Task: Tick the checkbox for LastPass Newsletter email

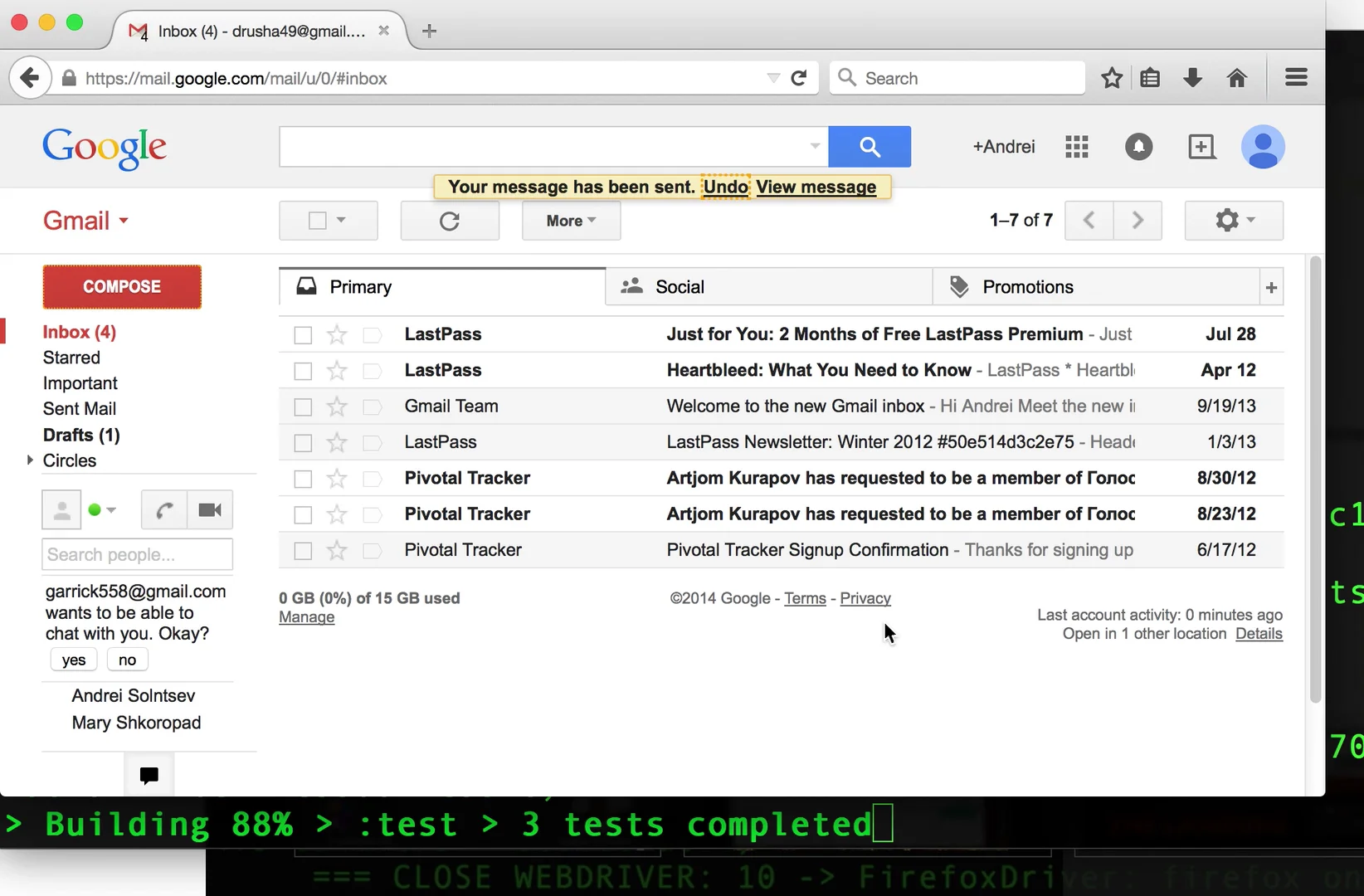Action: (303, 443)
